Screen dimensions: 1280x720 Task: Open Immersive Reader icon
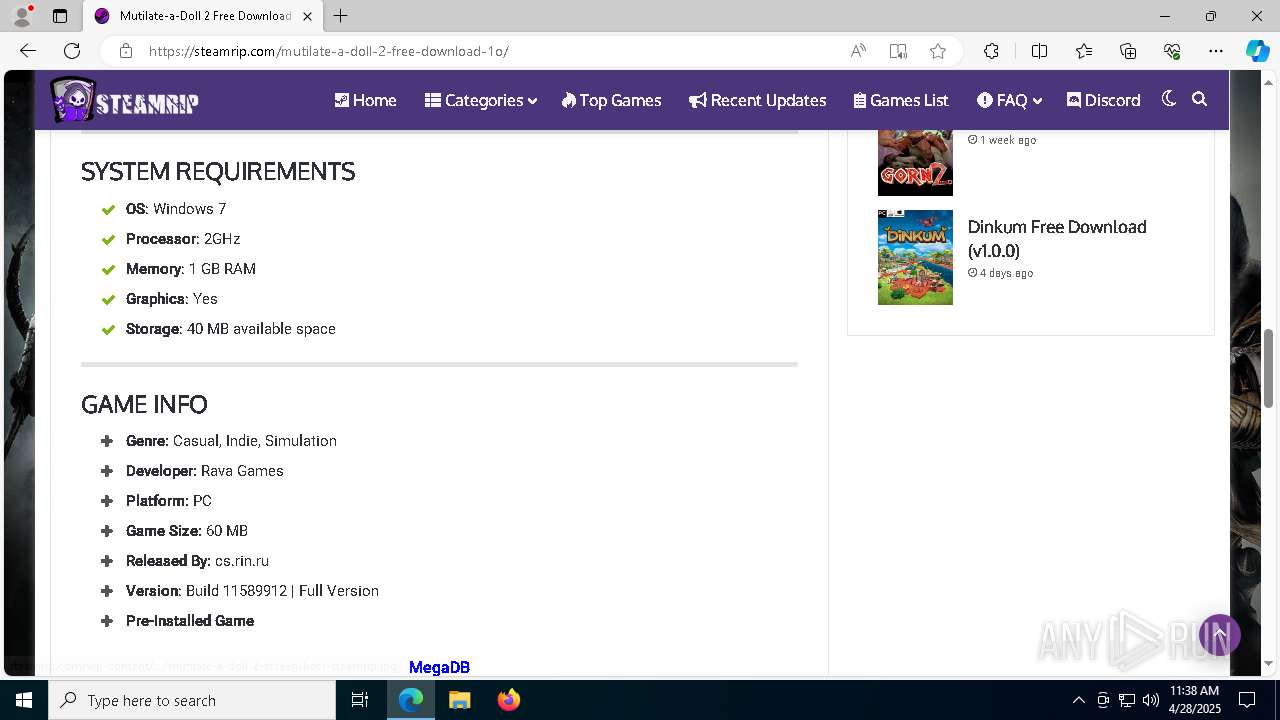(898, 51)
